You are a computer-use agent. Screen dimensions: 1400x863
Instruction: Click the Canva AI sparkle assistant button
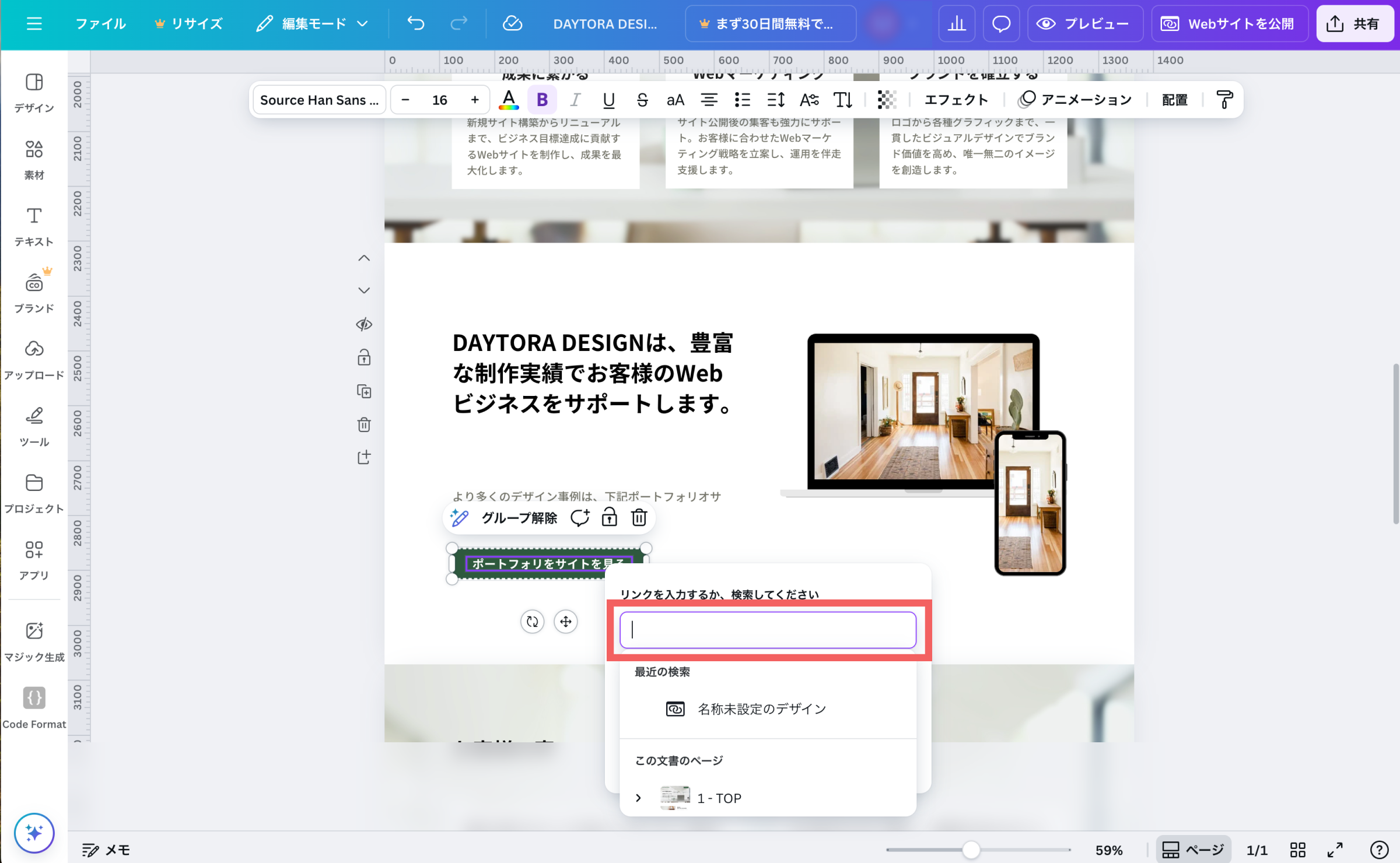coord(34,833)
